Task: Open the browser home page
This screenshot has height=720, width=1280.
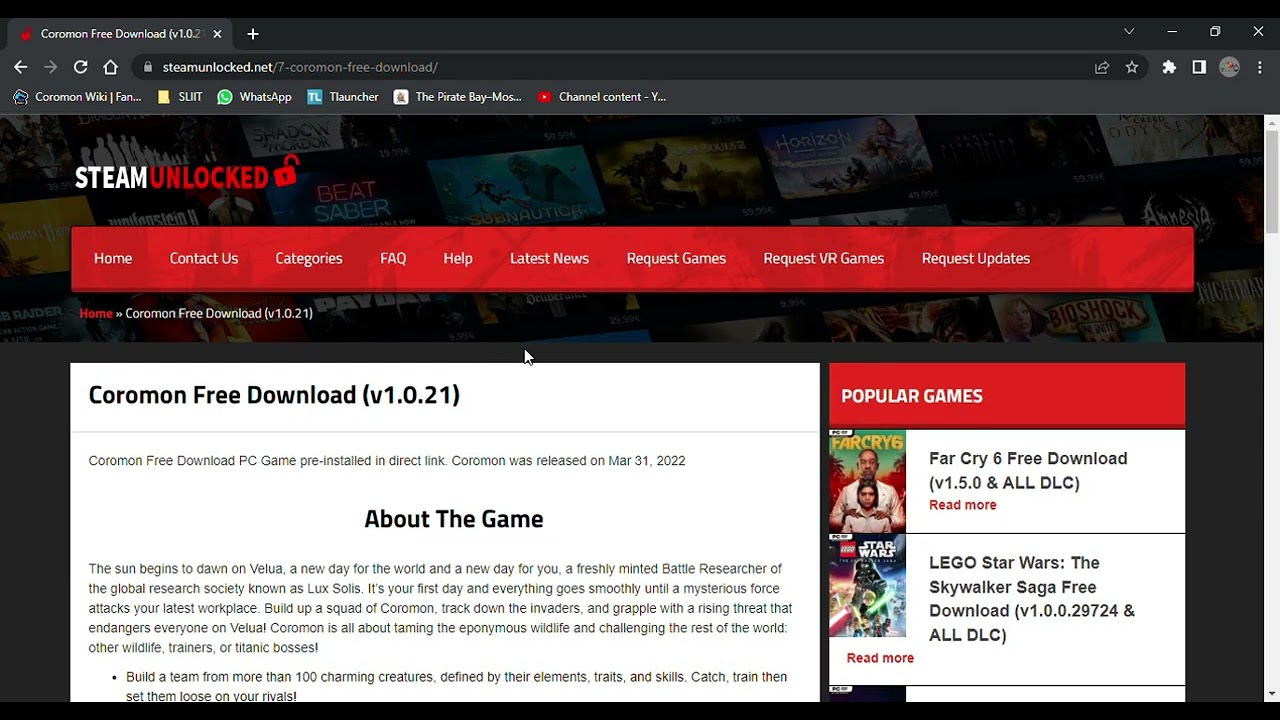Action: point(111,67)
